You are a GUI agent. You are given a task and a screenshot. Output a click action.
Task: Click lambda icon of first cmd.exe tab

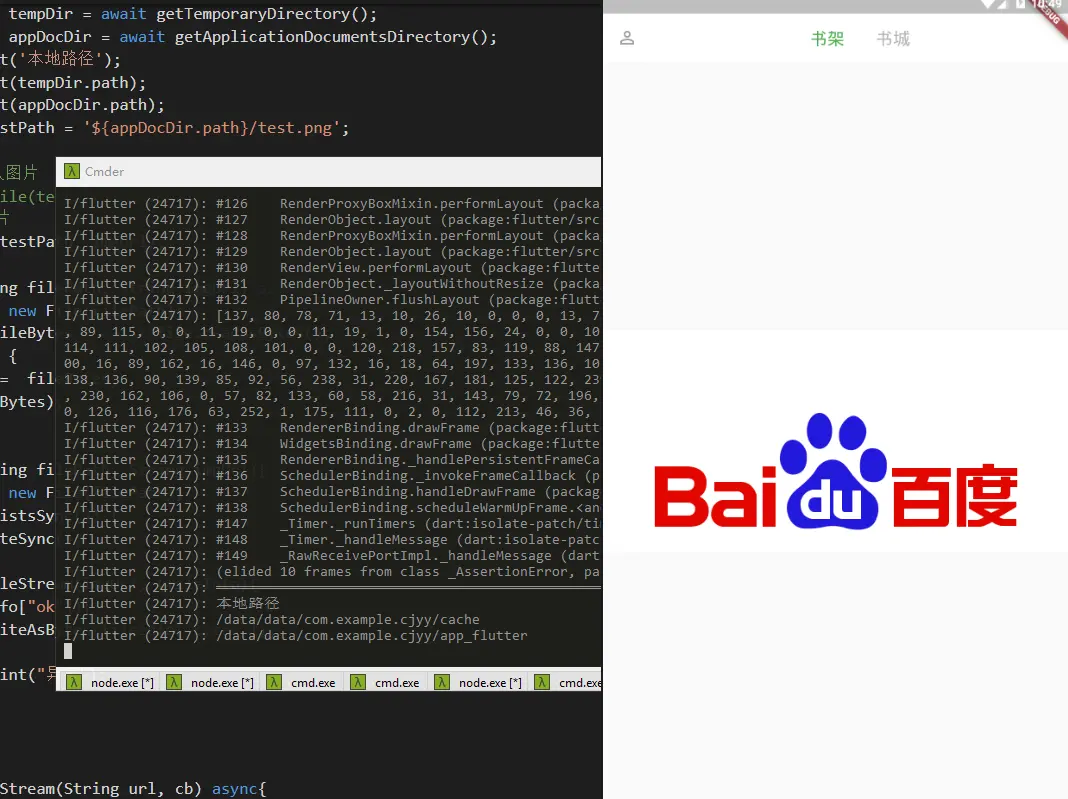[274, 683]
